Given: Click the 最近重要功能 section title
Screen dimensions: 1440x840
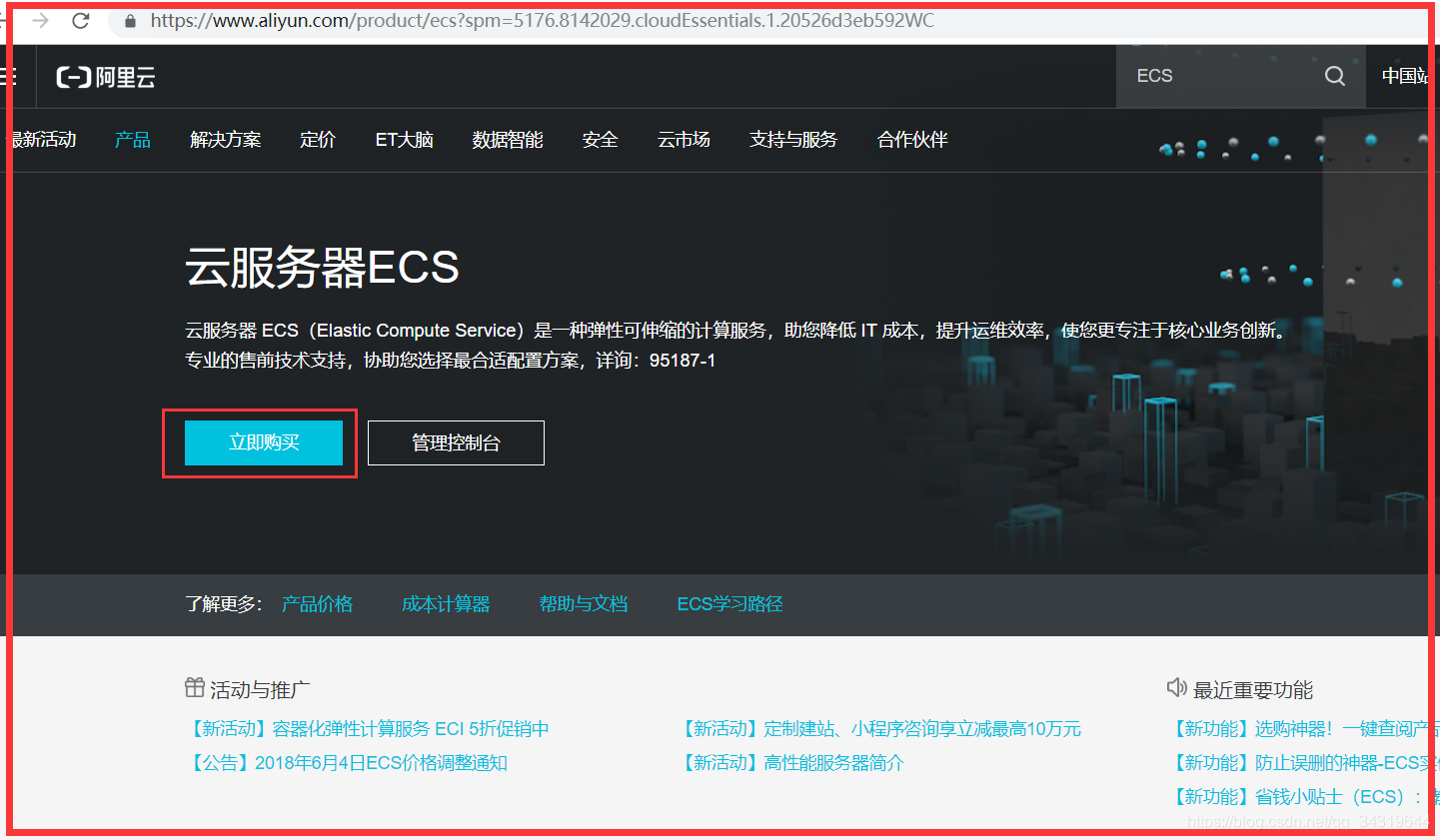Looking at the screenshot, I should (1253, 690).
